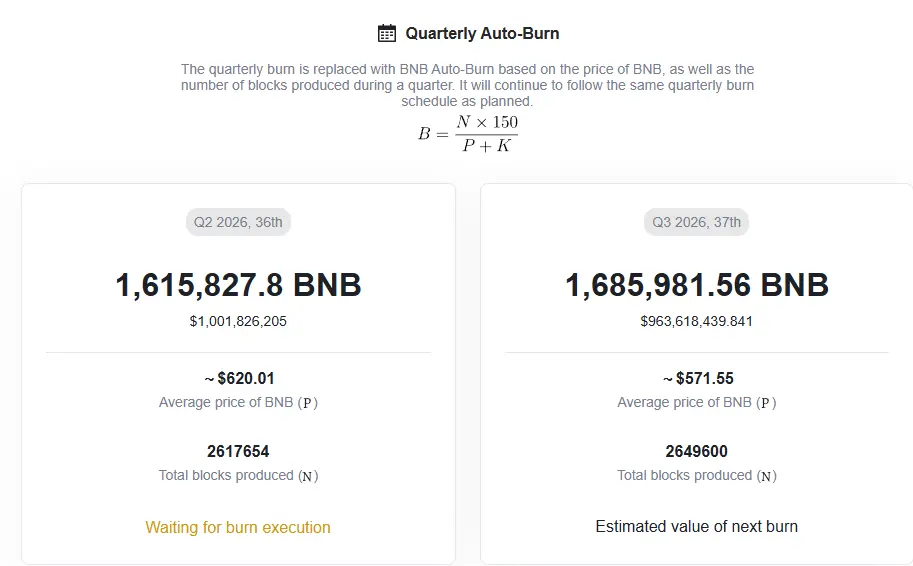Screen dimensions: 913x566
Task: Select the Quarterly Auto-Burn heading
Action: tap(482, 33)
